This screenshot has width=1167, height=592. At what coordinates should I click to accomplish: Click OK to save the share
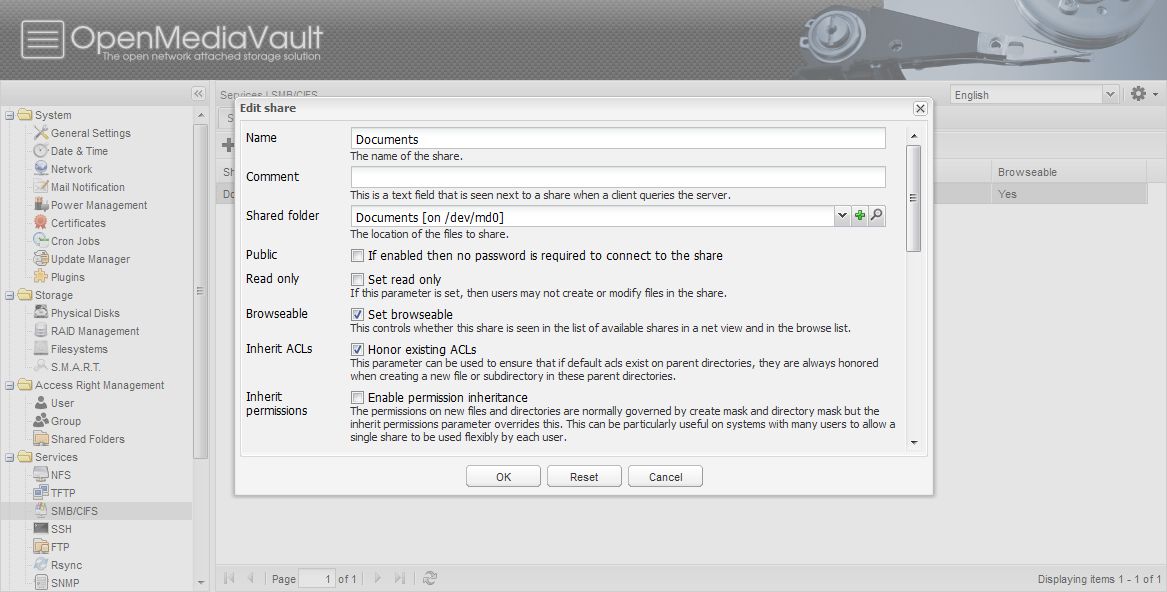click(503, 477)
